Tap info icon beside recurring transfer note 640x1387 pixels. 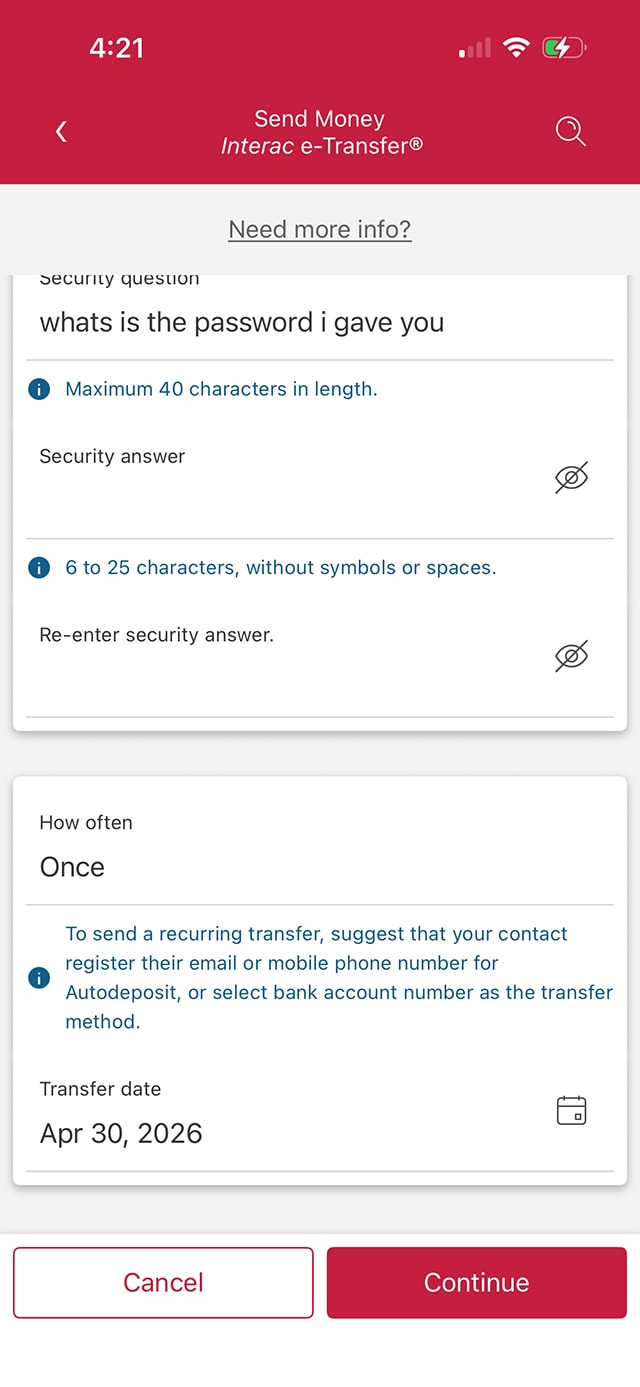[x=39, y=978]
